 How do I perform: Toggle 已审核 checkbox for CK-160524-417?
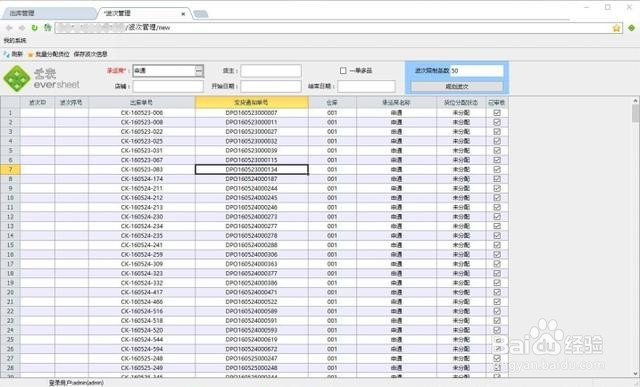click(x=497, y=292)
